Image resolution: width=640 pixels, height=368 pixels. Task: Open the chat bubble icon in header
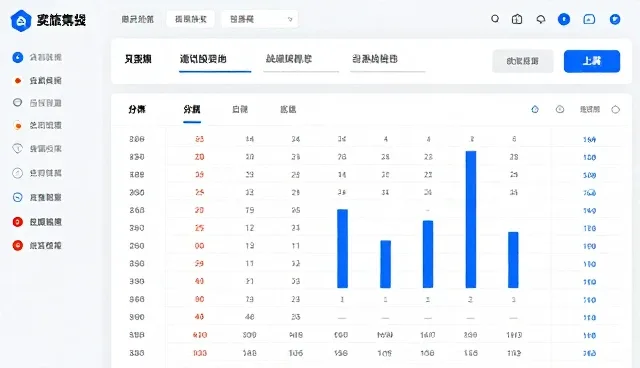tap(541, 19)
